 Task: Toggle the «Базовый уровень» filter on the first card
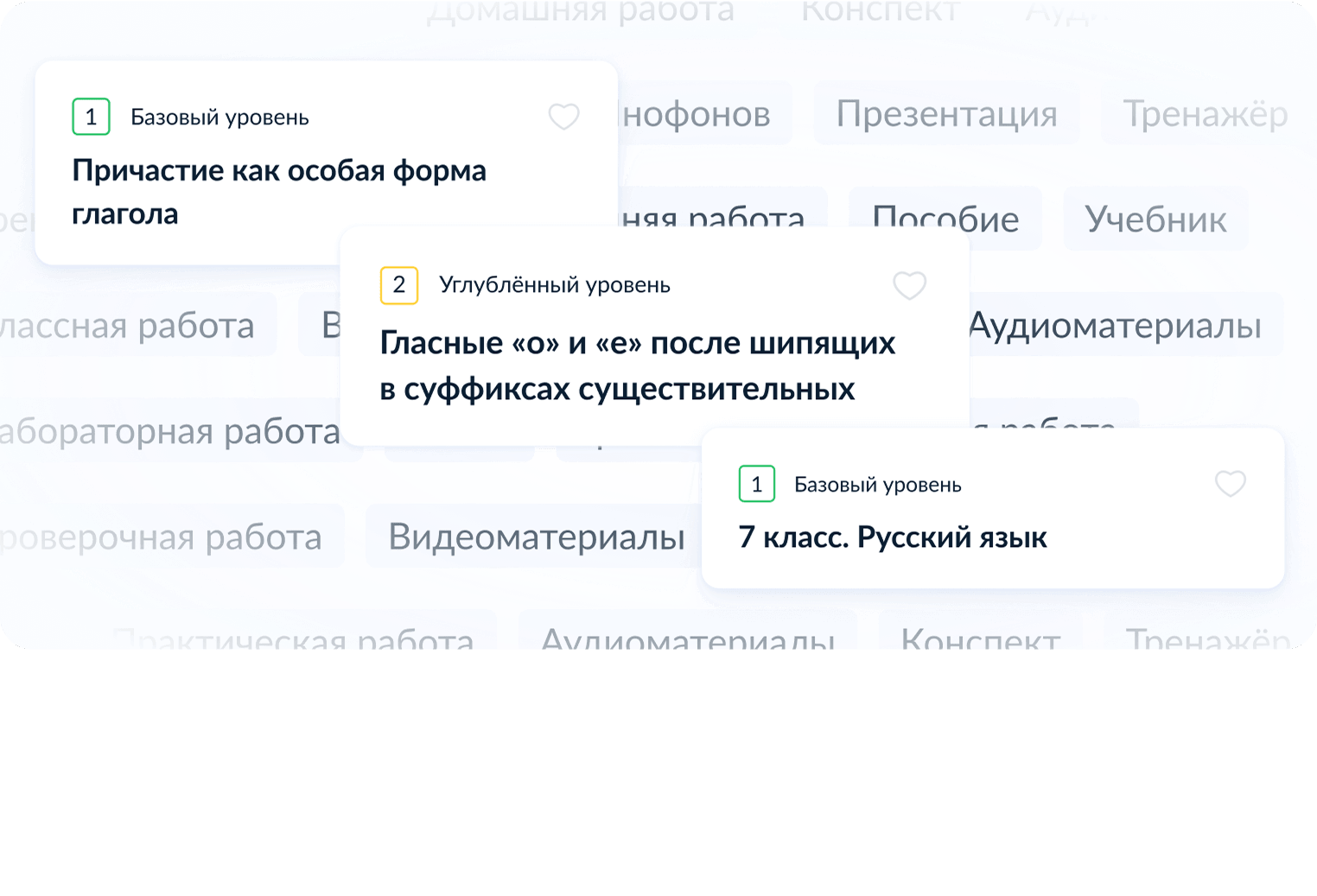219,117
